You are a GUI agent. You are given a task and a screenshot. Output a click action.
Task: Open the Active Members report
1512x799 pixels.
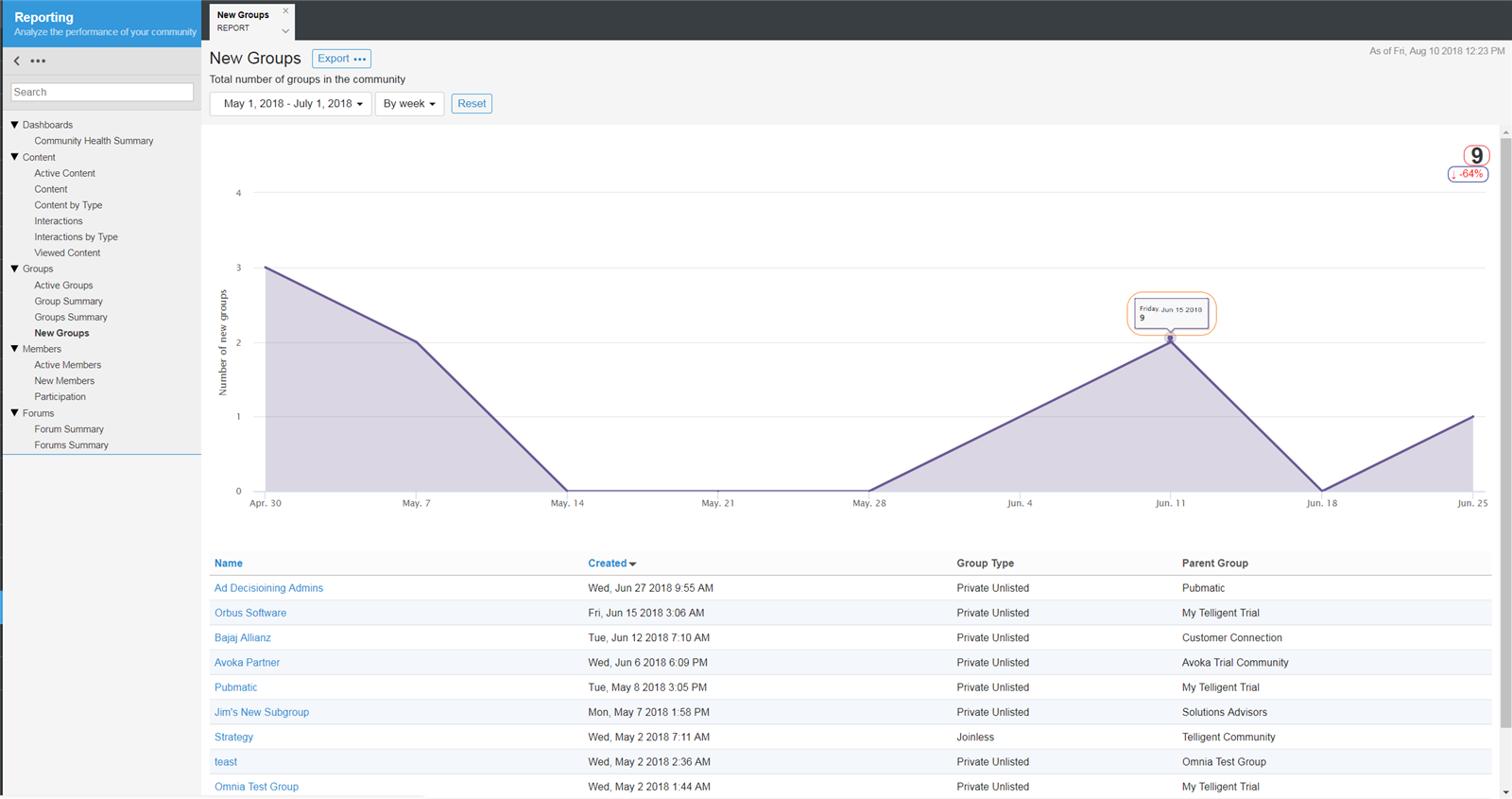click(x=67, y=365)
